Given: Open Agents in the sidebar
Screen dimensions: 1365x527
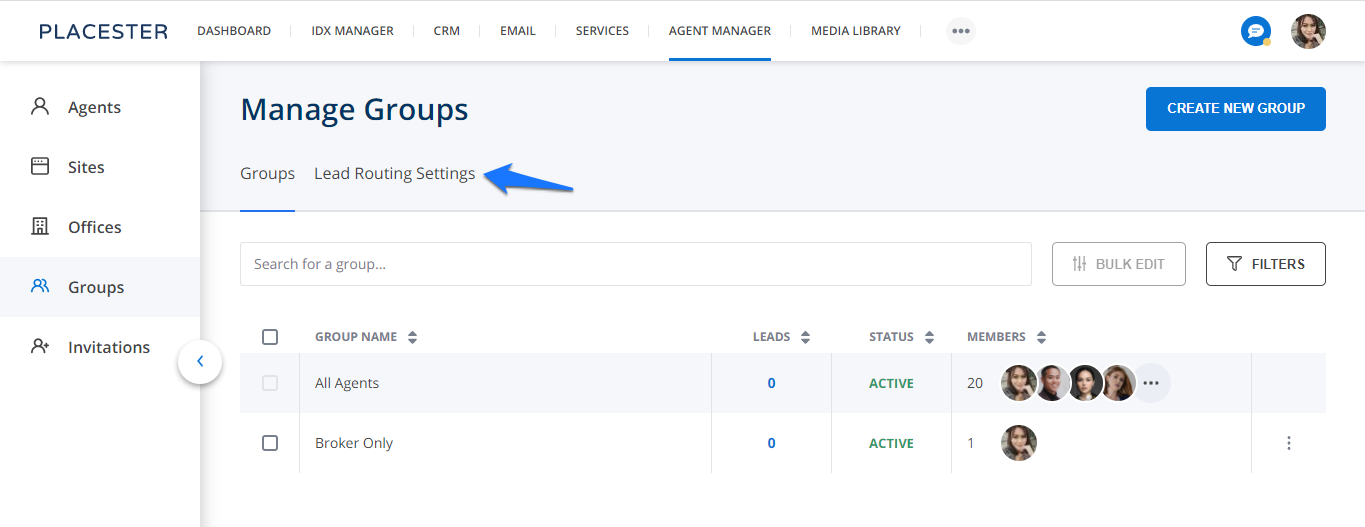Looking at the screenshot, I should point(94,107).
